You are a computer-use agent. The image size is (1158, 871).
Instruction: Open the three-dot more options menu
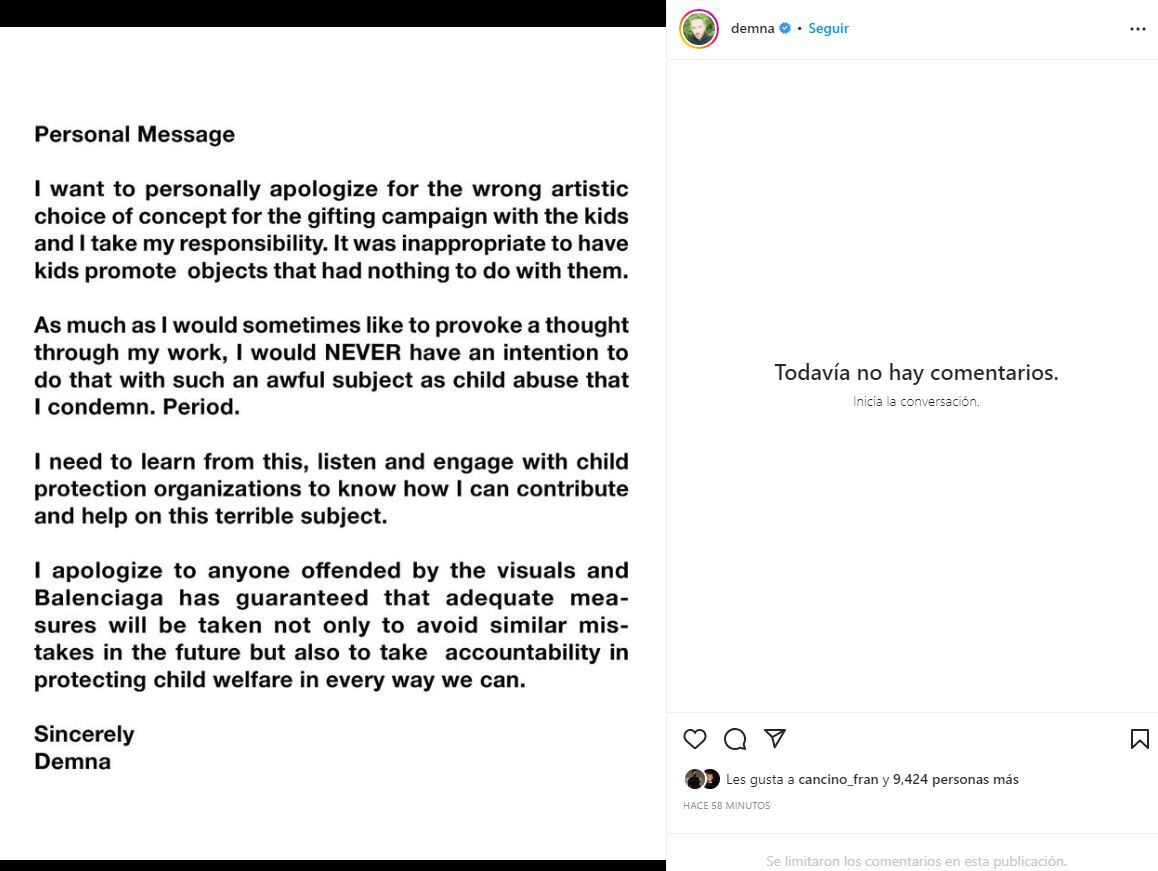[1138, 29]
